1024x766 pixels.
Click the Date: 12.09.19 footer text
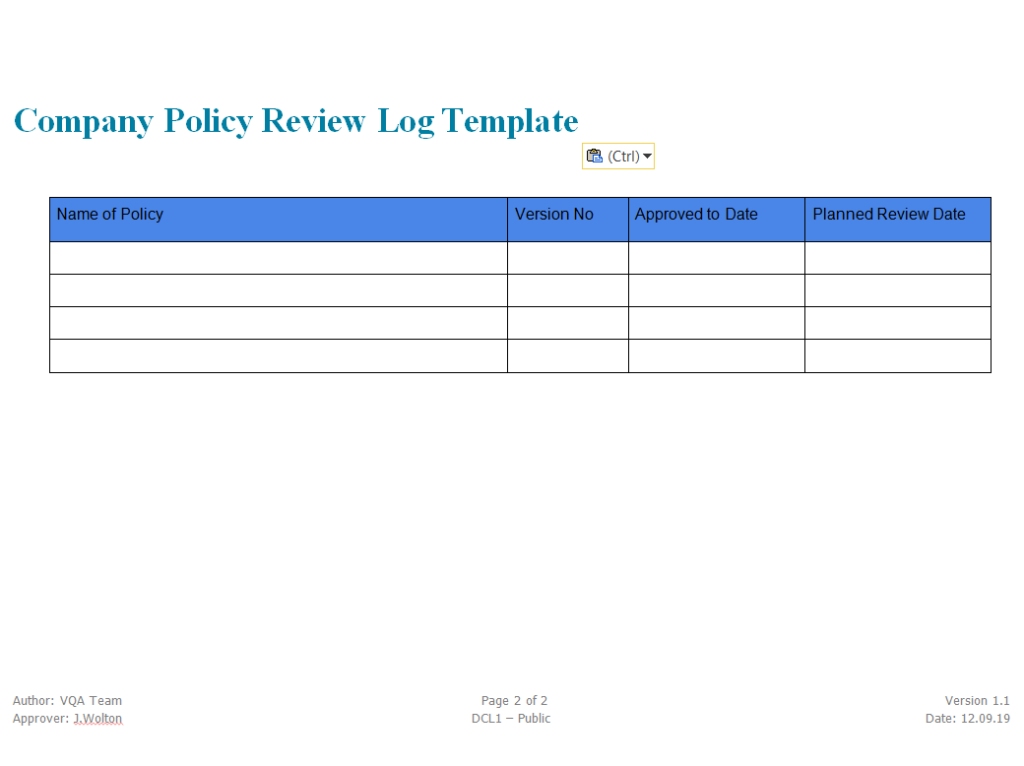click(x=967, y=719)
